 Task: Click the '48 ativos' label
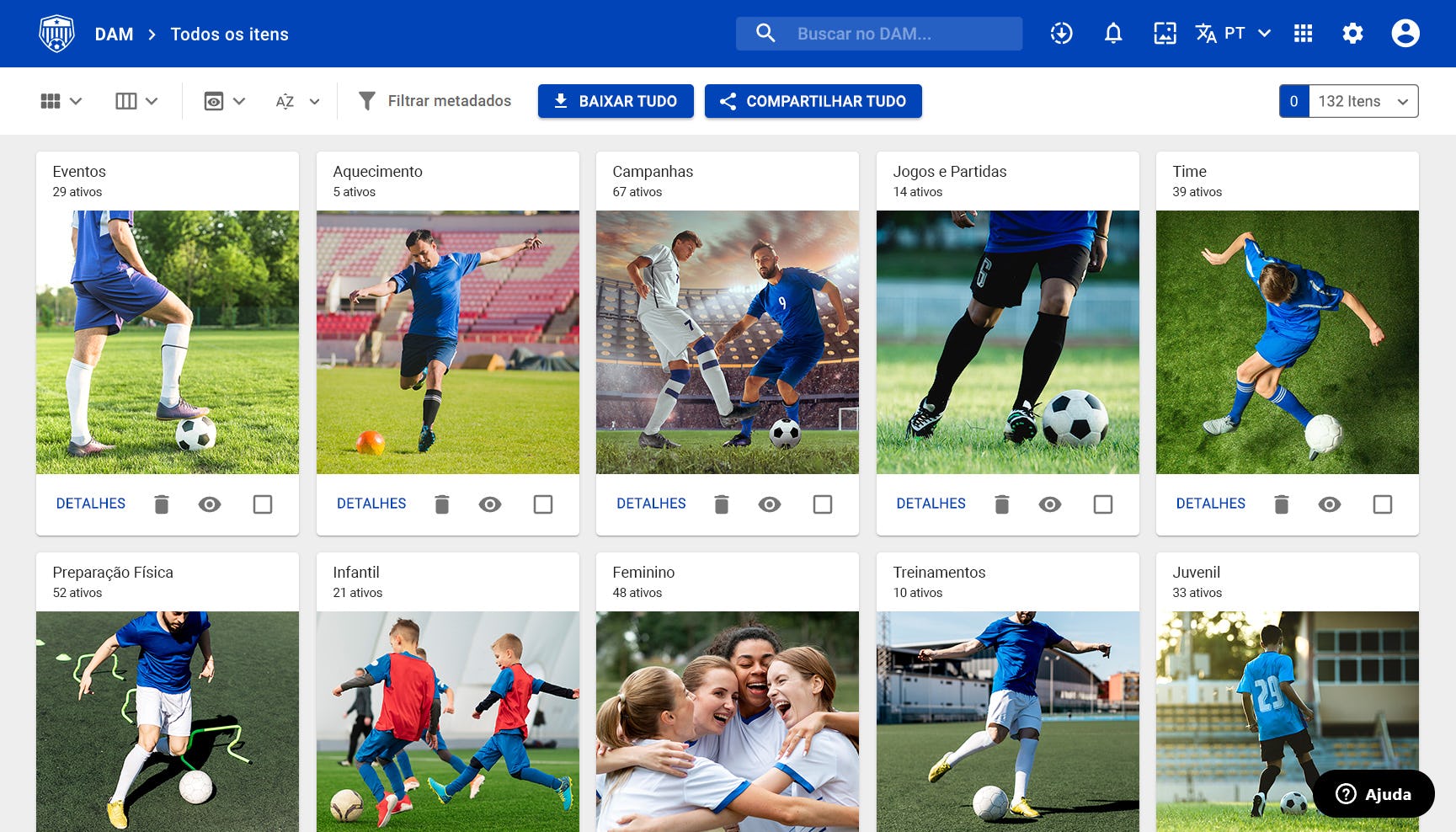pos(637,593)
